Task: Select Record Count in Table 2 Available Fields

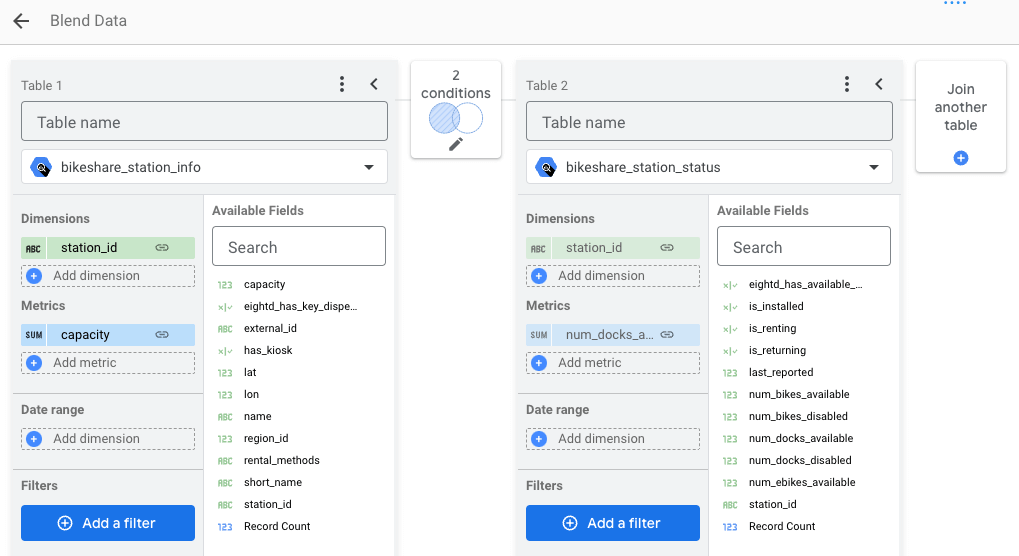Action: click(x=782, y=527)
